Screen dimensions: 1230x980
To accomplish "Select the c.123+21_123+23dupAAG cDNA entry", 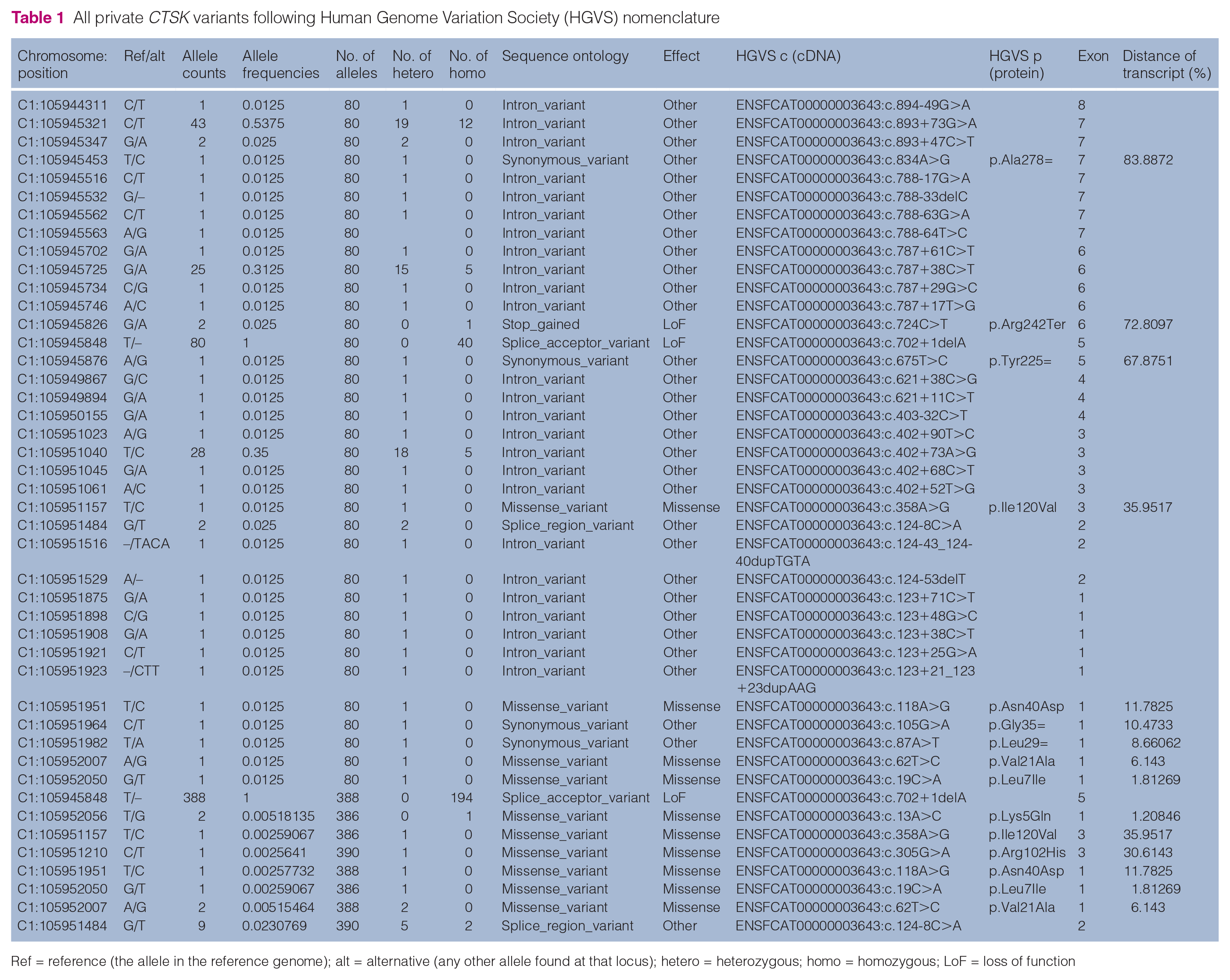I will point(855,680).
